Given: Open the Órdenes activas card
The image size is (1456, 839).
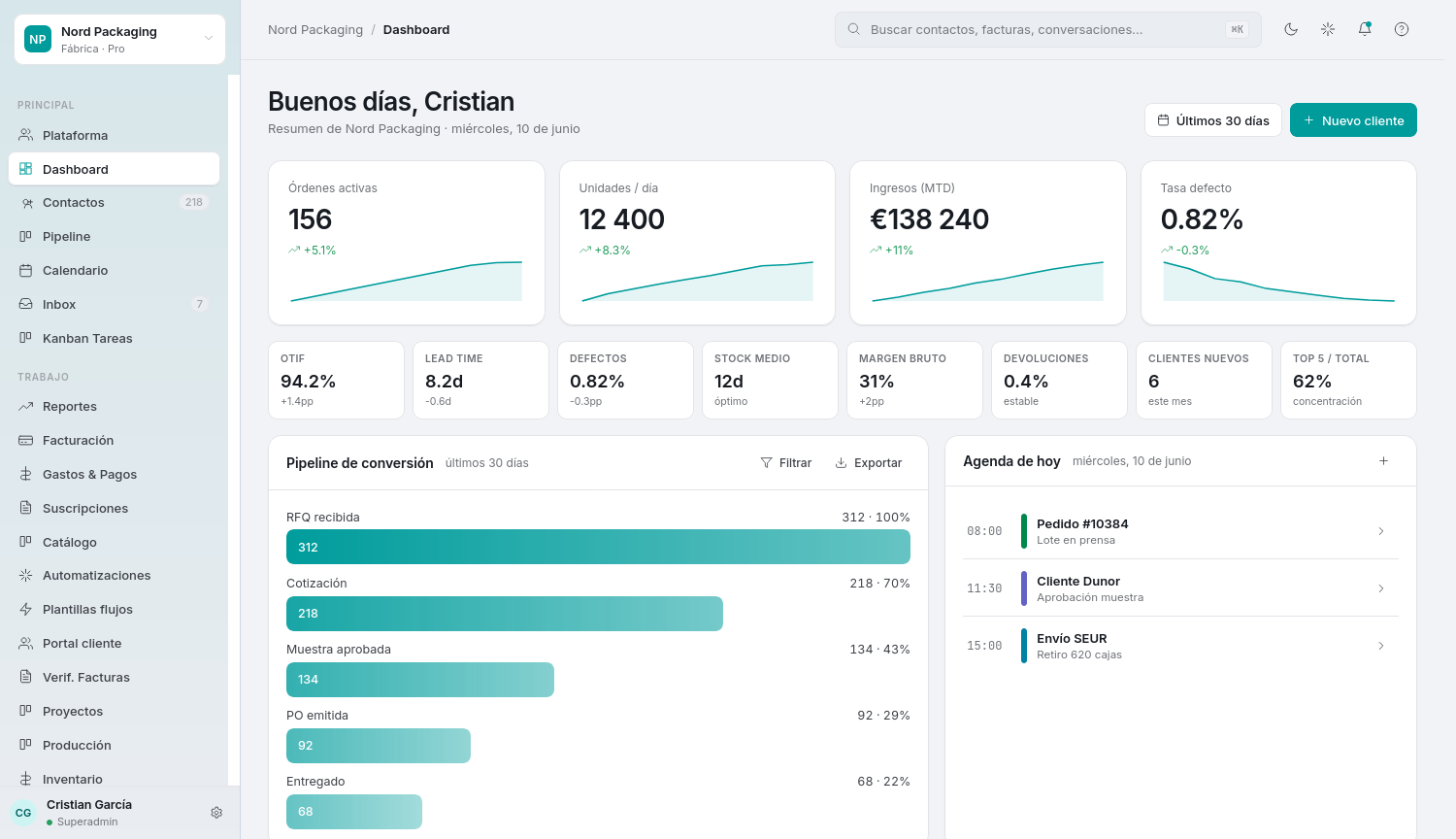Looking at the screenshot, I should (x=407, y=243).
